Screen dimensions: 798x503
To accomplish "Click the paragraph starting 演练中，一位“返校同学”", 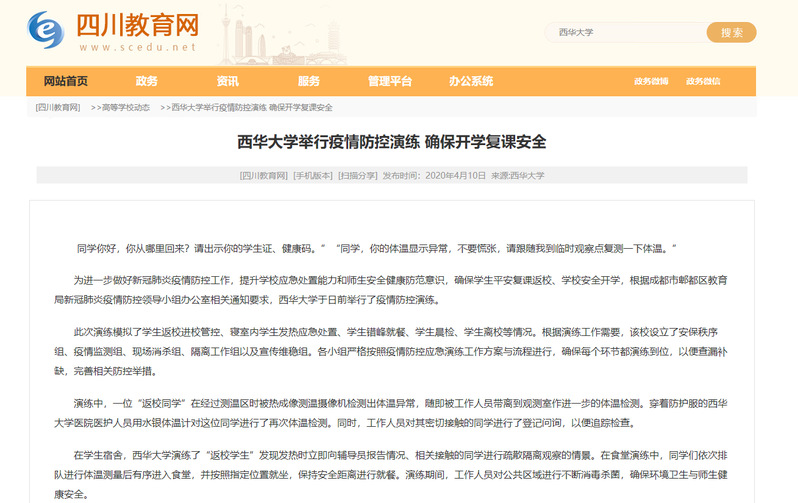I will [391, 413].
